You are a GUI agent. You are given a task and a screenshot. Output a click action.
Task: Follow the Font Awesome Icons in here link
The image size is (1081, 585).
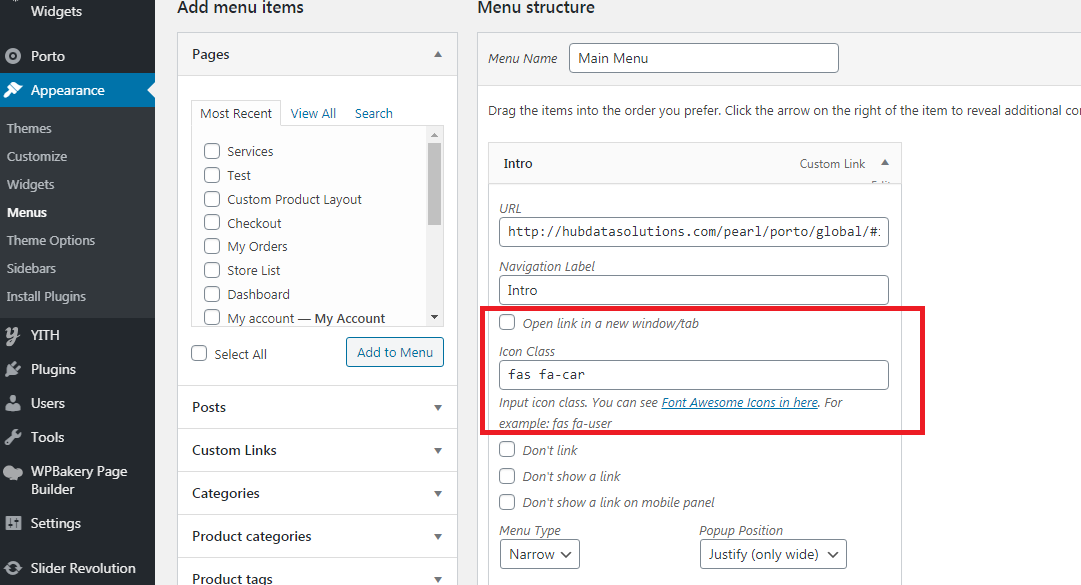point(739,402)
